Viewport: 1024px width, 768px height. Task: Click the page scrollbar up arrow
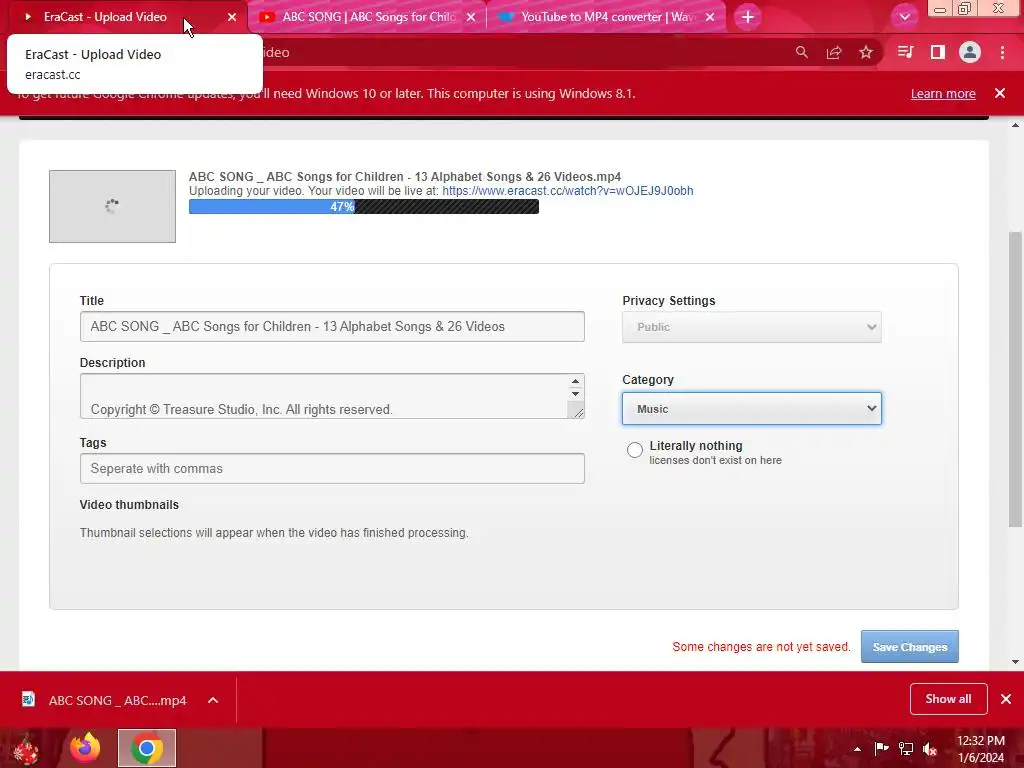pyautogui.click(x=1015, y=125)
